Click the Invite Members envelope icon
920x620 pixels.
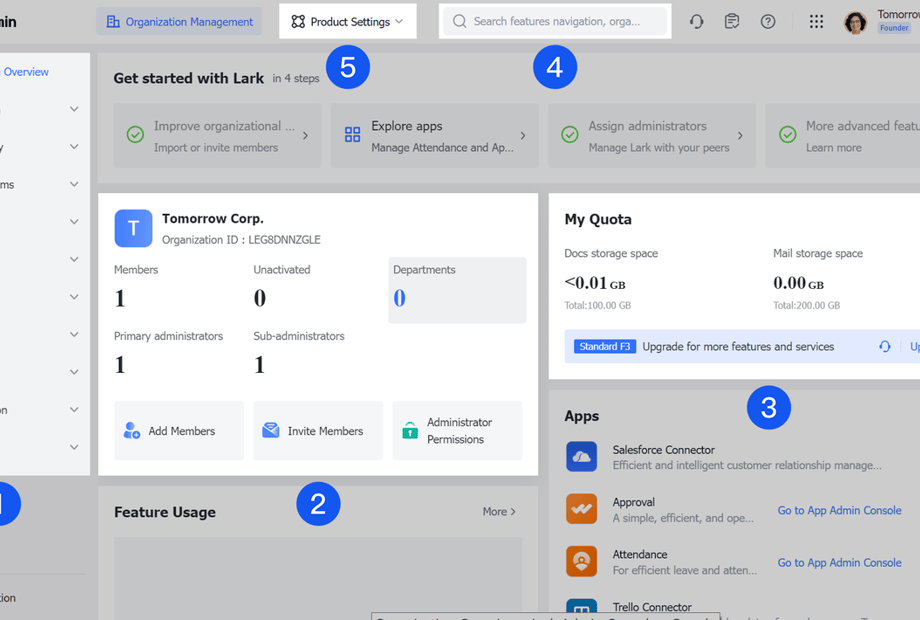point(270,431)
